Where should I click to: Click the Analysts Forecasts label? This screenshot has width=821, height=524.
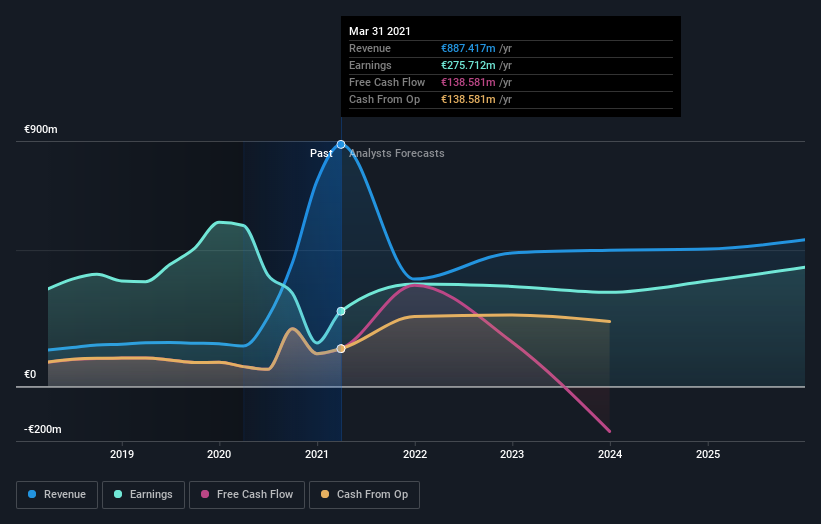point(397,153)
